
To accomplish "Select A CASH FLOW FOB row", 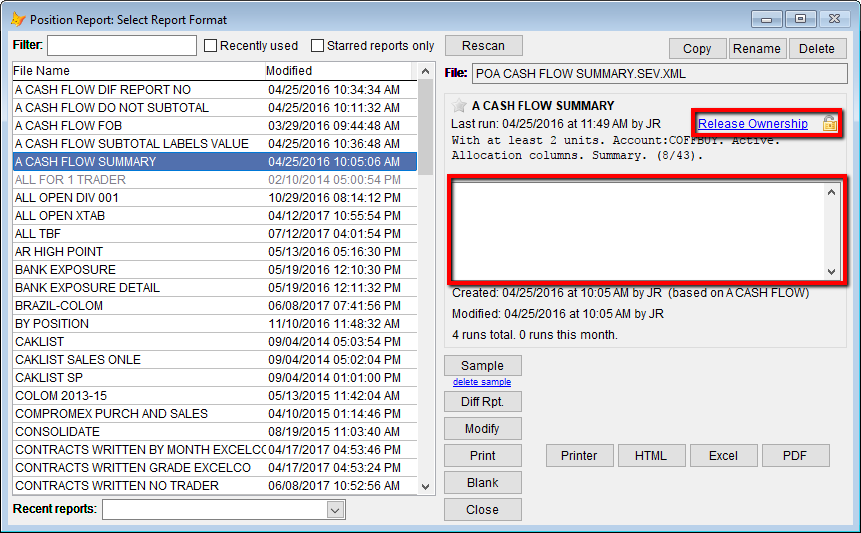I will pyautogui.click(x=215, y=126).
